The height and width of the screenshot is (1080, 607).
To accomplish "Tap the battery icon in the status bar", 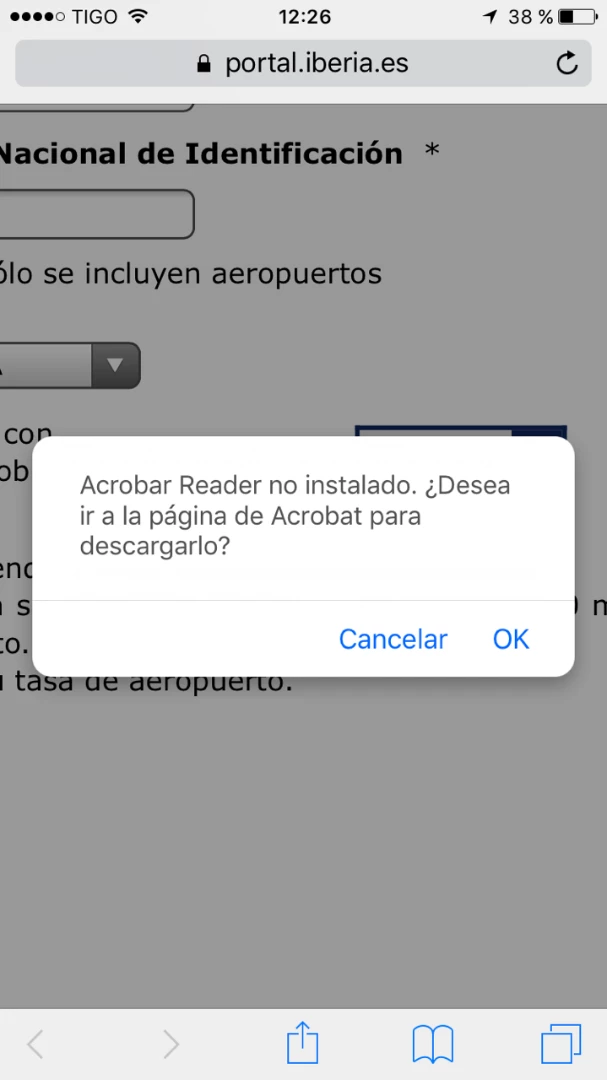I will (x=577, y=17).
